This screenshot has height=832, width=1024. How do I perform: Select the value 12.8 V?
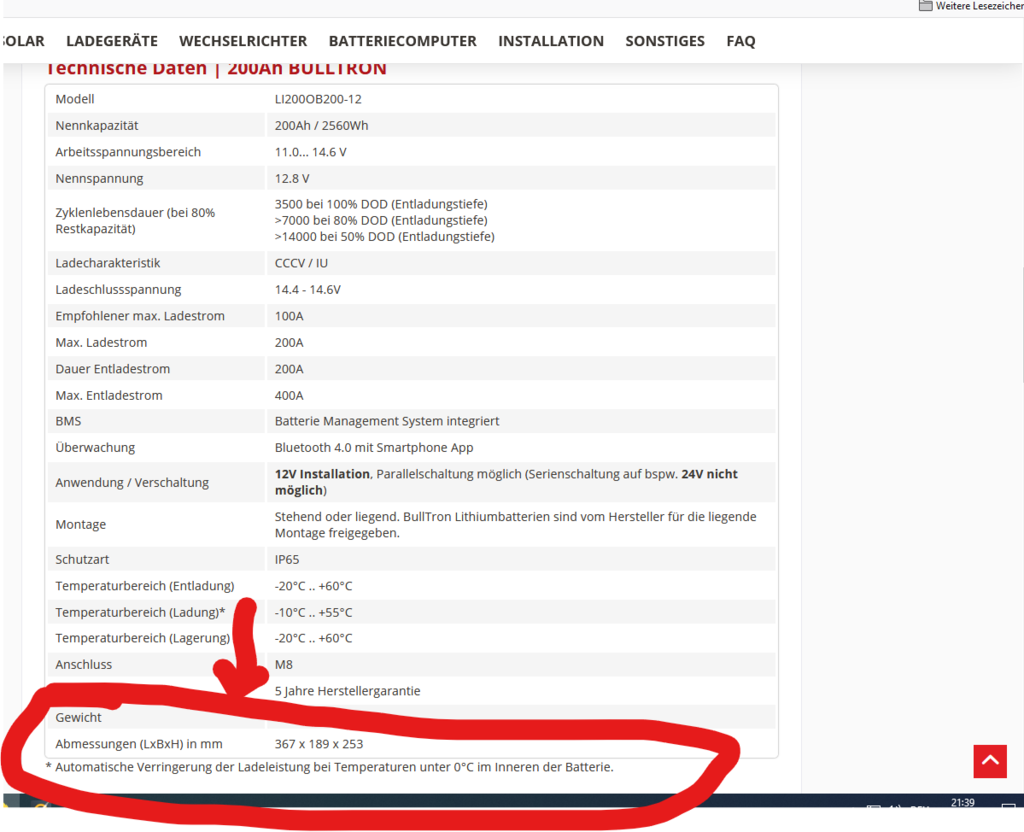pos(292,178)
